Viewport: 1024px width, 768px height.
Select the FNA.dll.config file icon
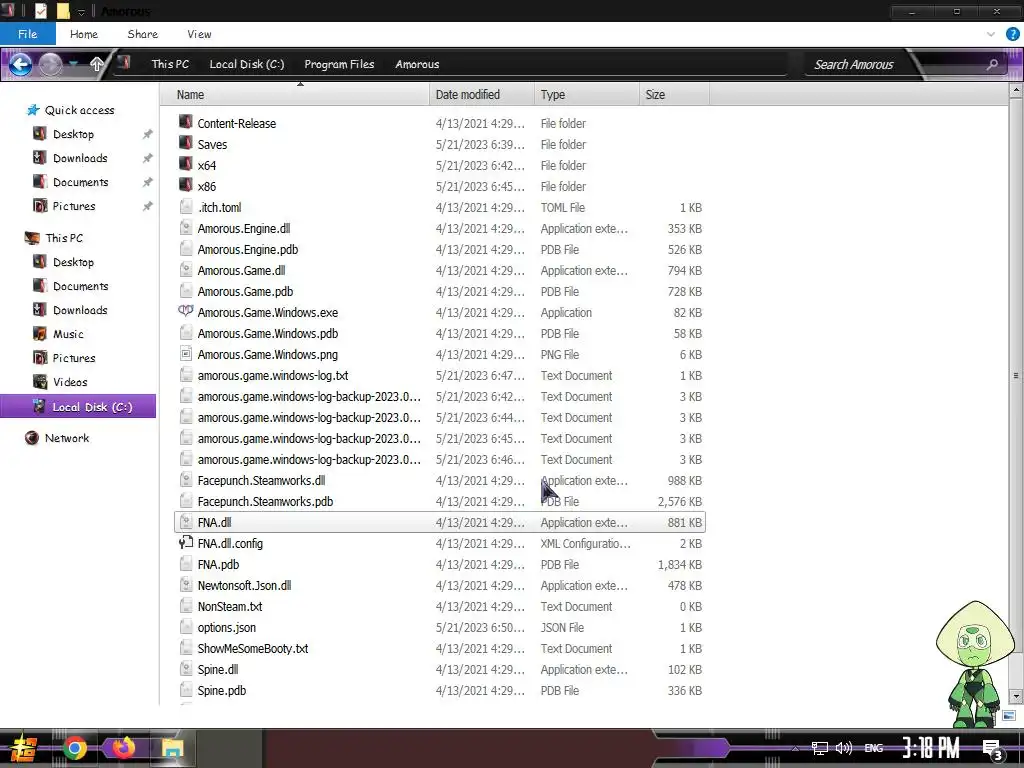pyautogui.click(x=185, y=543)
